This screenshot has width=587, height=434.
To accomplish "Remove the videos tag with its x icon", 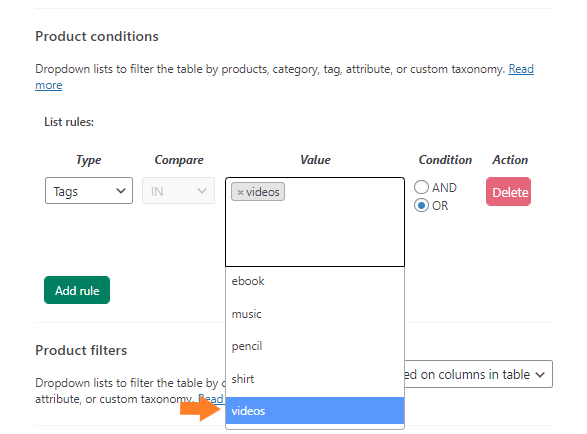I will [x=240, y=192].
